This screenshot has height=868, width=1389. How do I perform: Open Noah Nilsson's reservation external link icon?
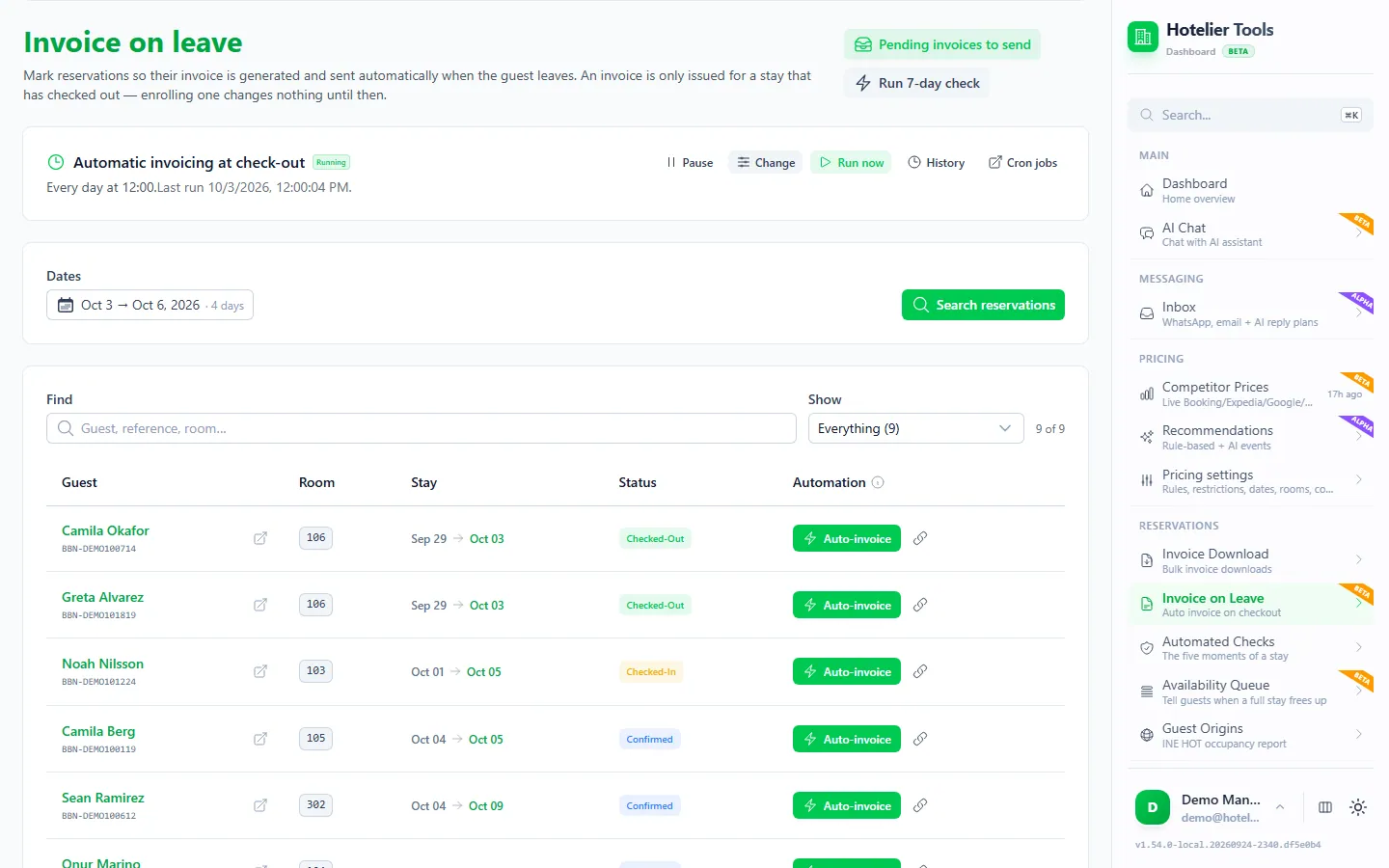(260, 671)
